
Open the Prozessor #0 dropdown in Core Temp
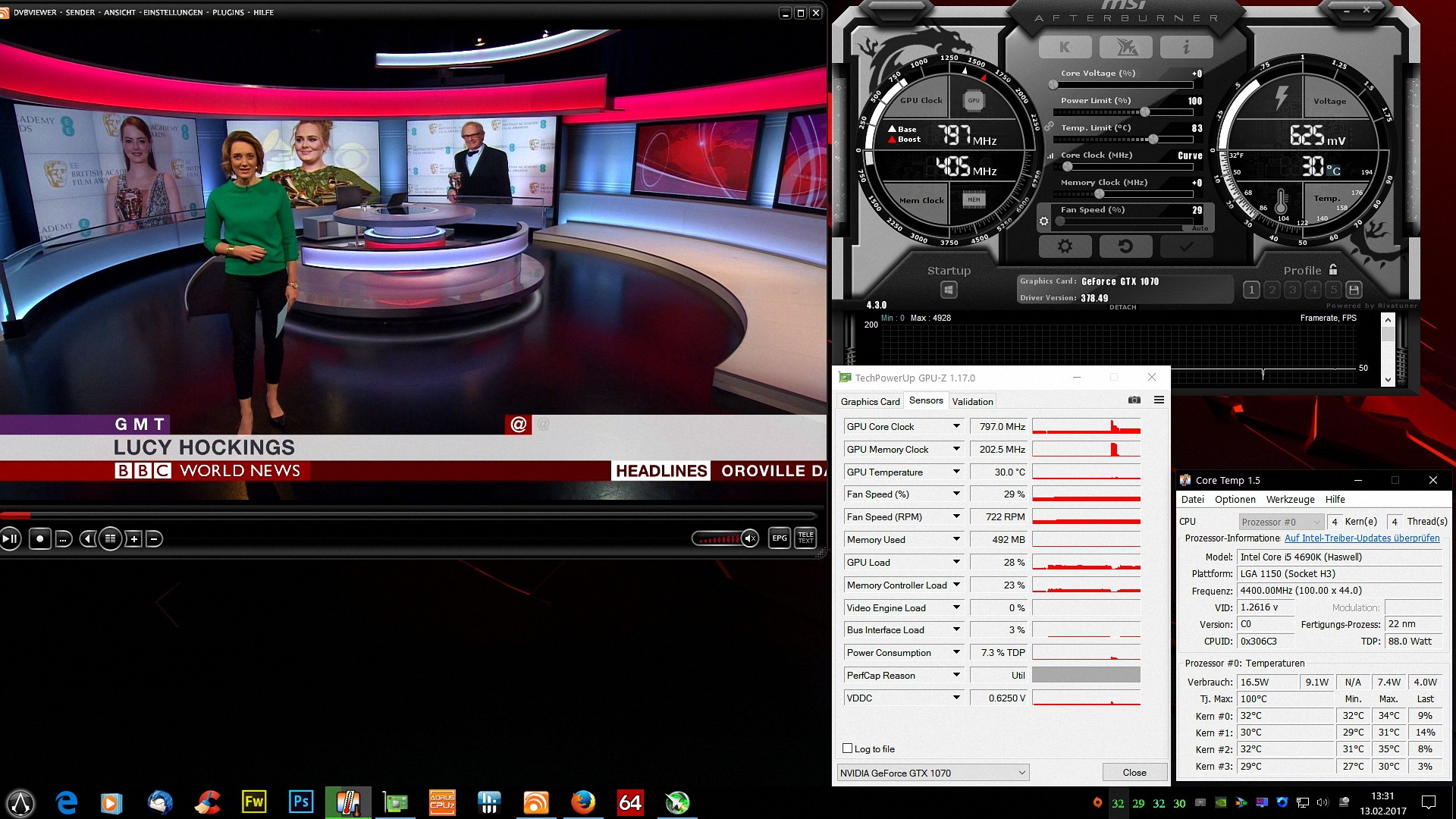(x=1282, y=522)
